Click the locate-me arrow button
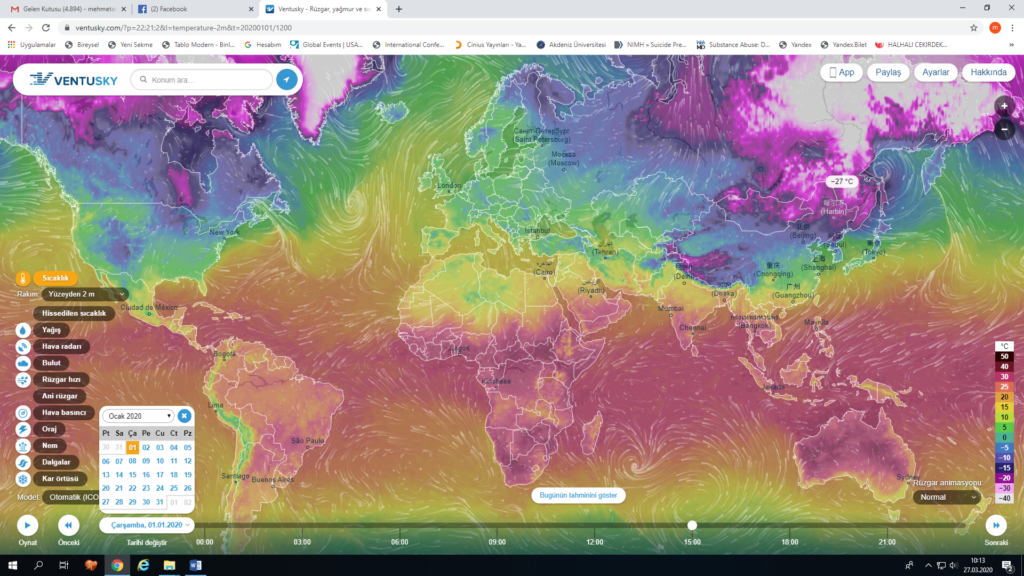1024x576 pixels. tap(287, 80)
